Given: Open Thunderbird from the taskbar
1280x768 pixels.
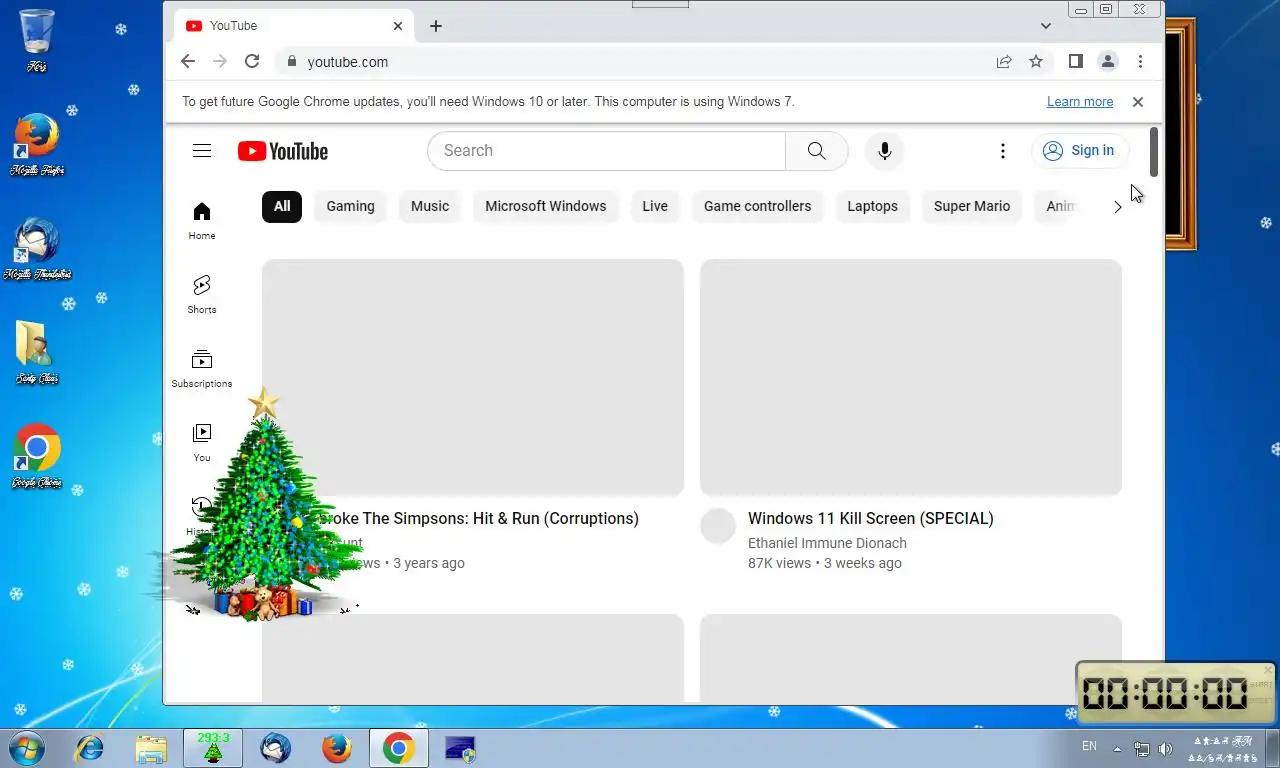Looking at the screenshot, I should coord(275,748).
